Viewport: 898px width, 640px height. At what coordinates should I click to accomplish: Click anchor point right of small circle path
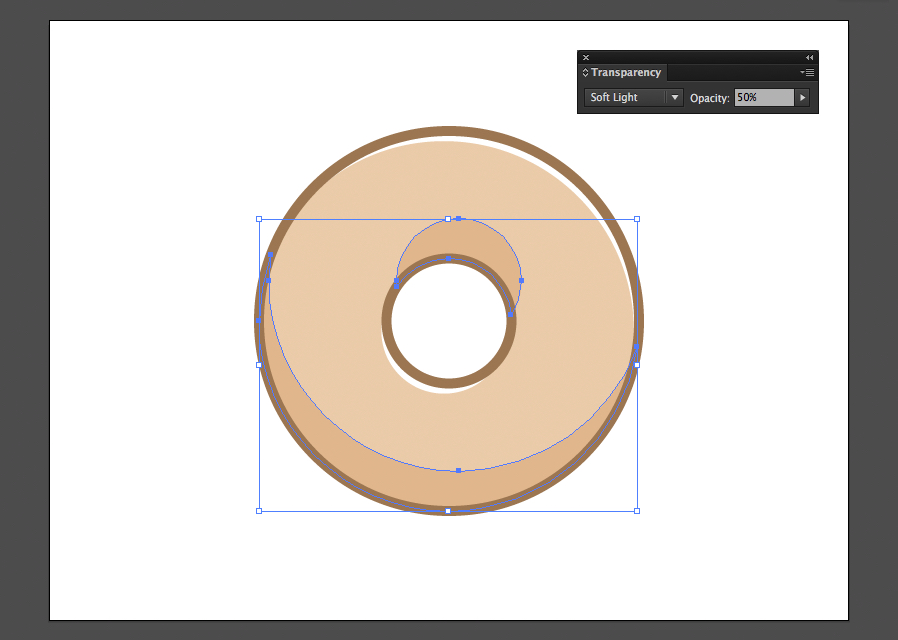click(x=521, y=281)
